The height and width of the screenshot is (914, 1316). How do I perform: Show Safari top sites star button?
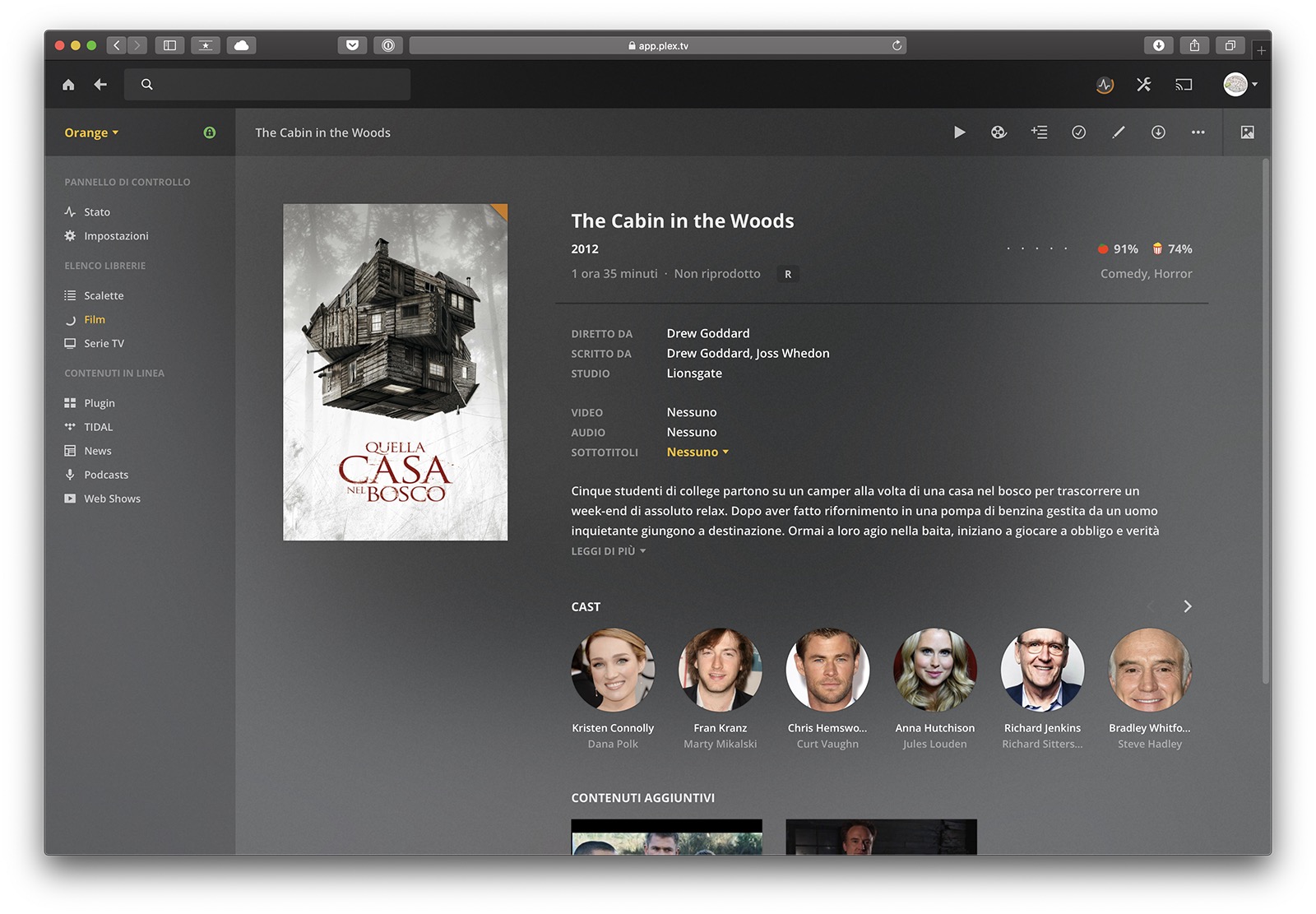coord(206,45)
